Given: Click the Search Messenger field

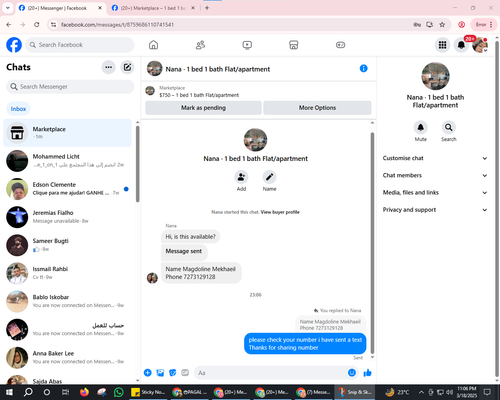Looking at the screenshot, I should (x=70, y=87).
